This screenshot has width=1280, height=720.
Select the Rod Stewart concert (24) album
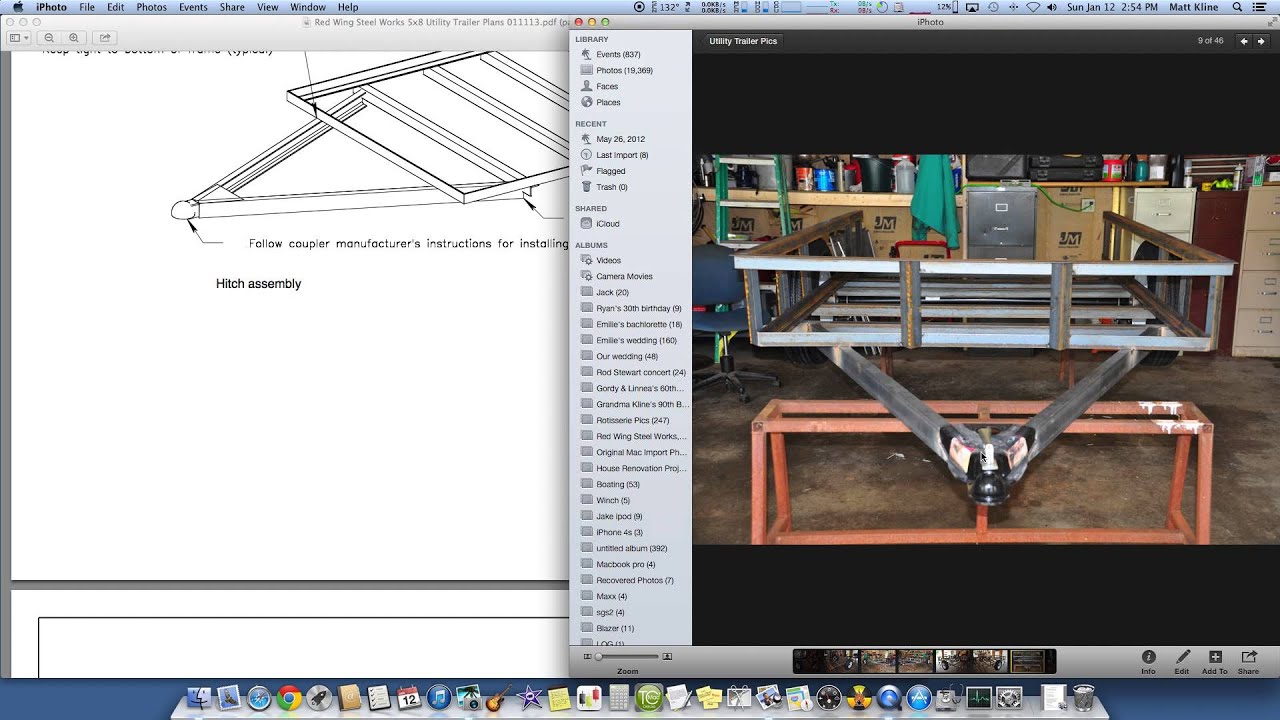641,372
